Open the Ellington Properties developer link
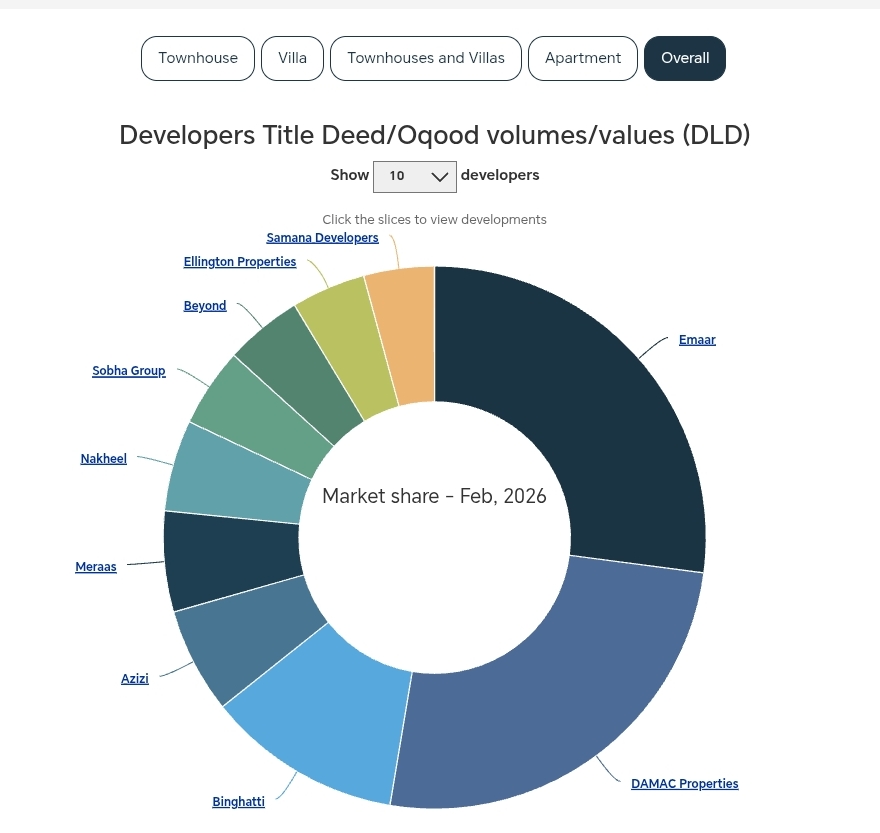880x833 pixels. [239, 261]
